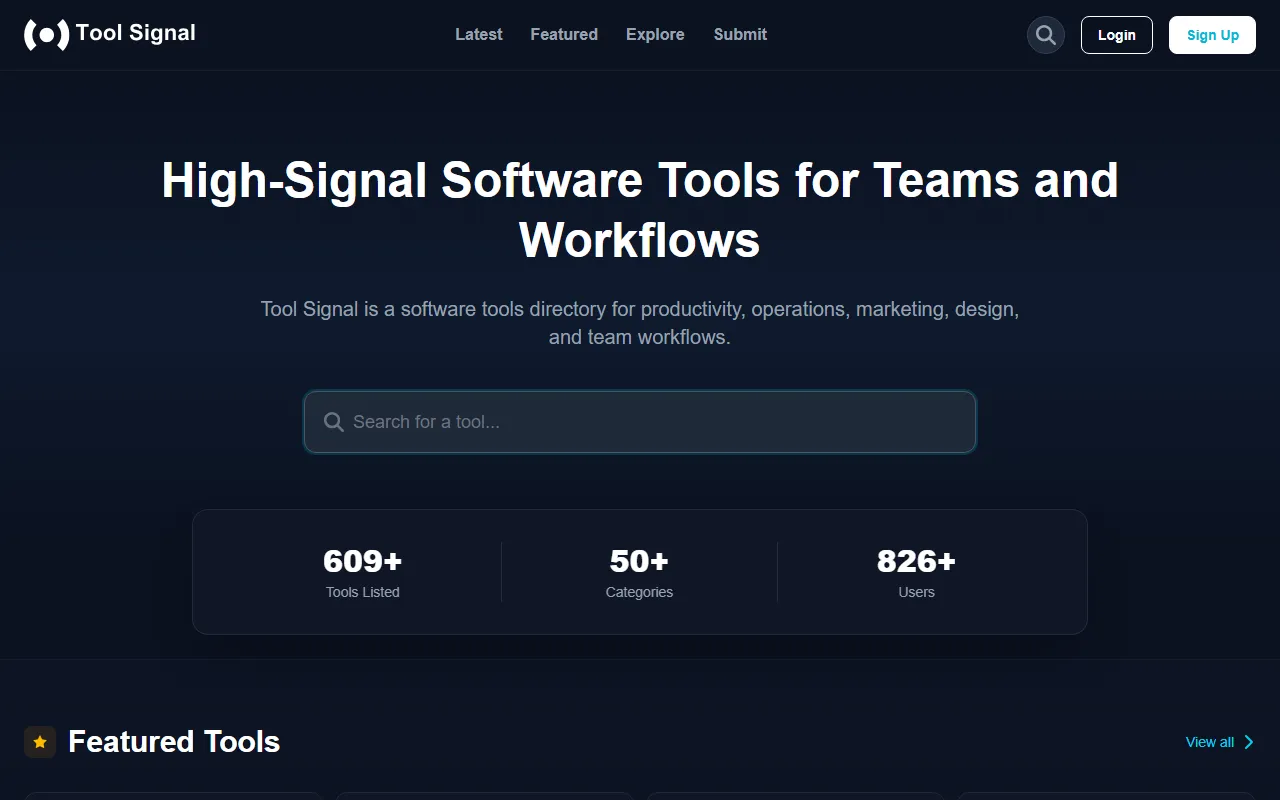Viewport: 1280px width, 800px height.
Task: Click the 50+ Categories stat
Action: pyautogui.click(x=639, y=572)
